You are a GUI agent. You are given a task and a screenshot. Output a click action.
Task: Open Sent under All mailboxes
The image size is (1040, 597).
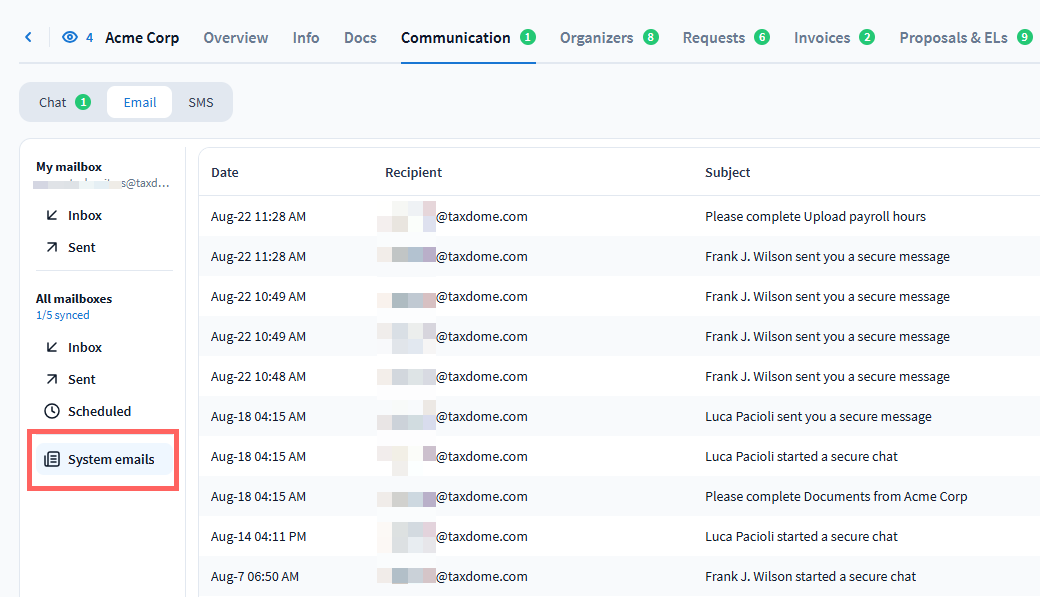(x=81, y=379)
